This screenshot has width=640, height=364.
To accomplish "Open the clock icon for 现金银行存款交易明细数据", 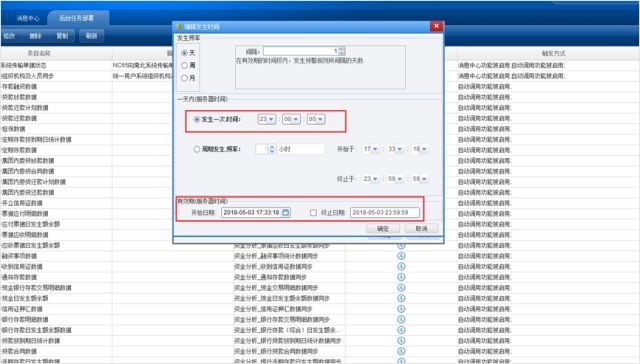I will [401, 288].
